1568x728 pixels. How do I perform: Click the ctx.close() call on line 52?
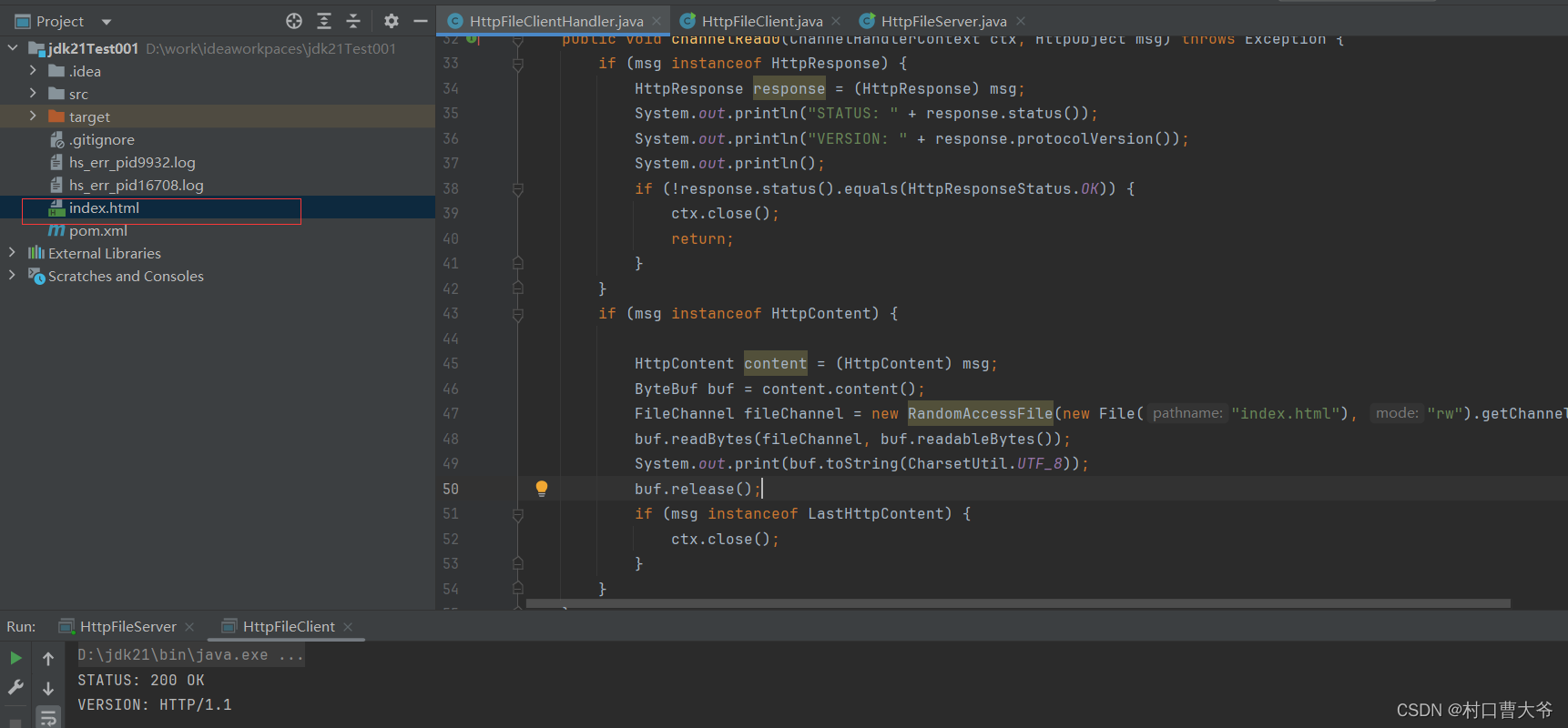[x=725, y=539]
